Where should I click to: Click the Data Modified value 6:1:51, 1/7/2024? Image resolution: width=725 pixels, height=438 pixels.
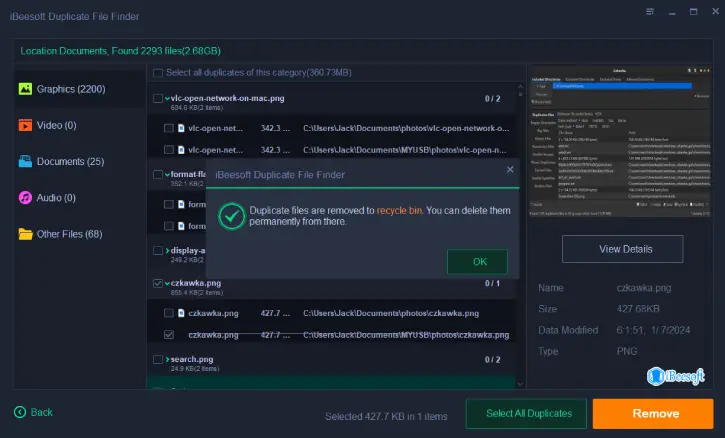653,330
